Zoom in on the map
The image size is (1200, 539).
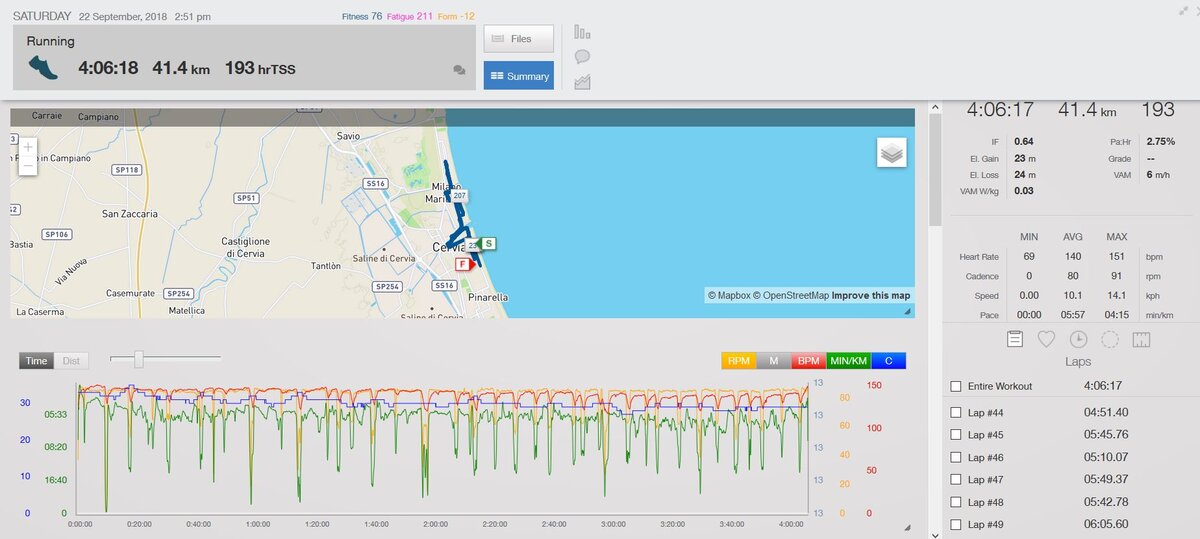click(x=27, y=147)
